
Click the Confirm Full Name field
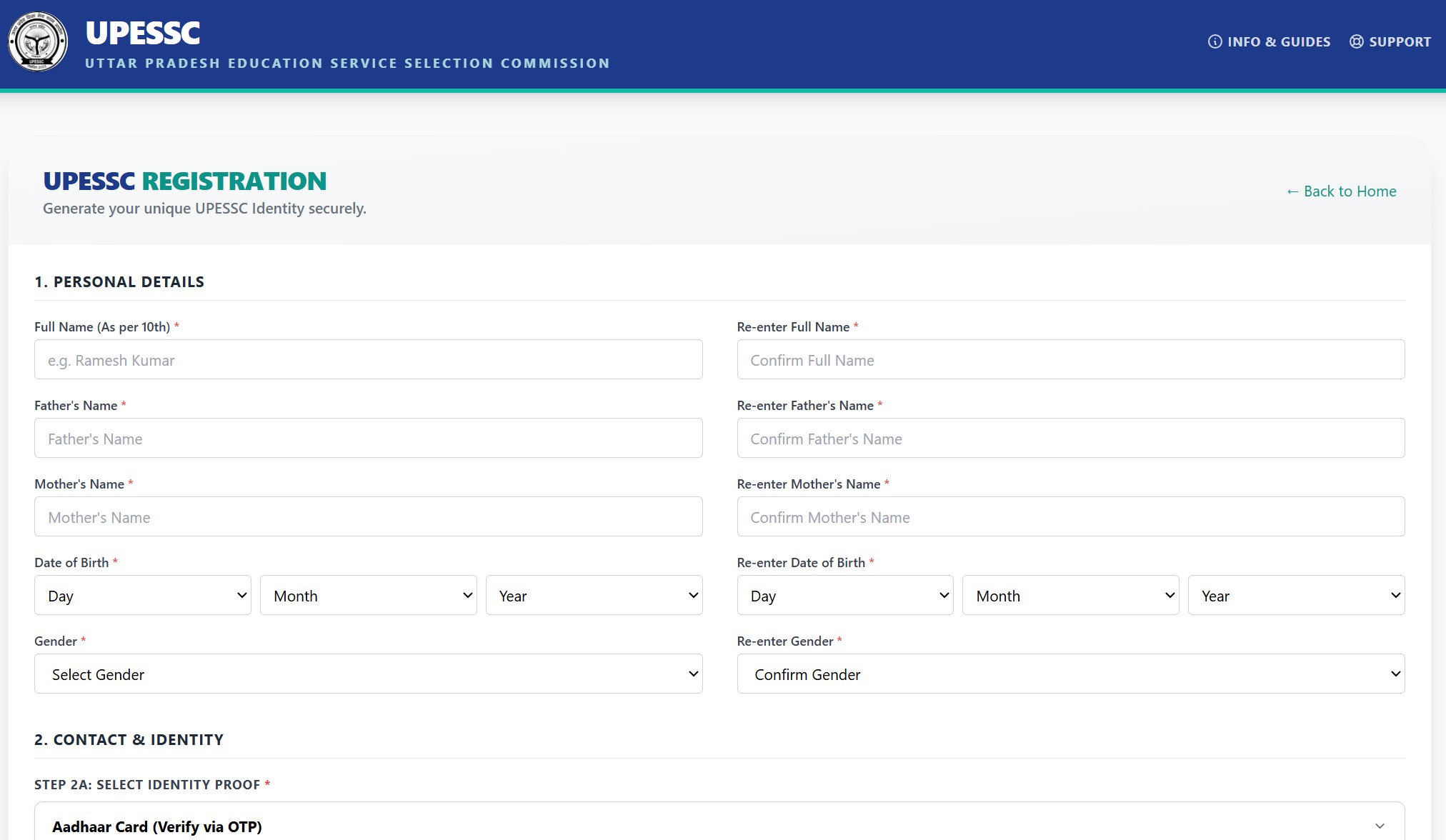pyautogui.click(x=1070, y=359)
